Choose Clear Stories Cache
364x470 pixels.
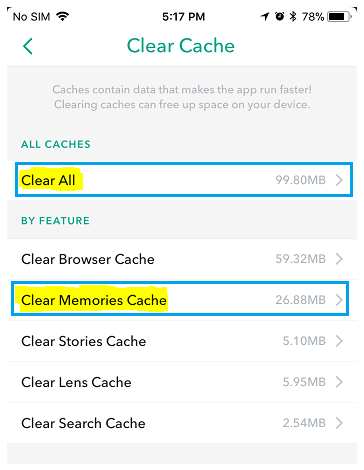(x=182, y=341)
